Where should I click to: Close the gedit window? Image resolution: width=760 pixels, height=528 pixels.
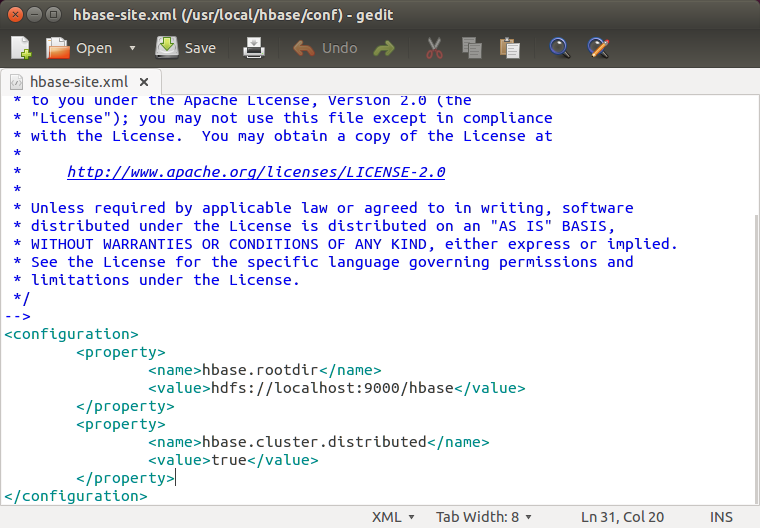click(15, 15)
